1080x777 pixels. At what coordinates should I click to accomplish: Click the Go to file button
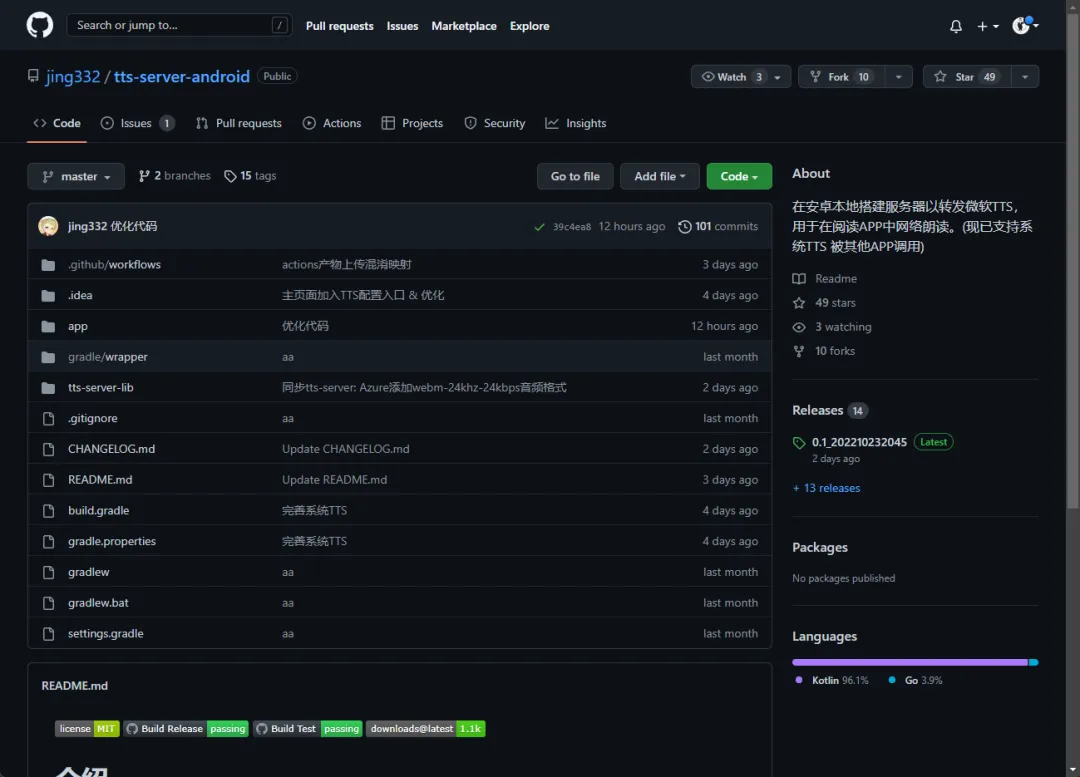coord(575,176)
